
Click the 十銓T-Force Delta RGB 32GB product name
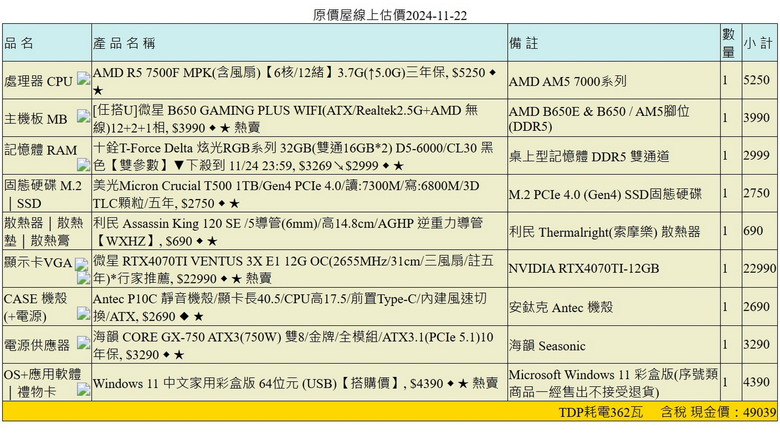click(x=293, y=157)
